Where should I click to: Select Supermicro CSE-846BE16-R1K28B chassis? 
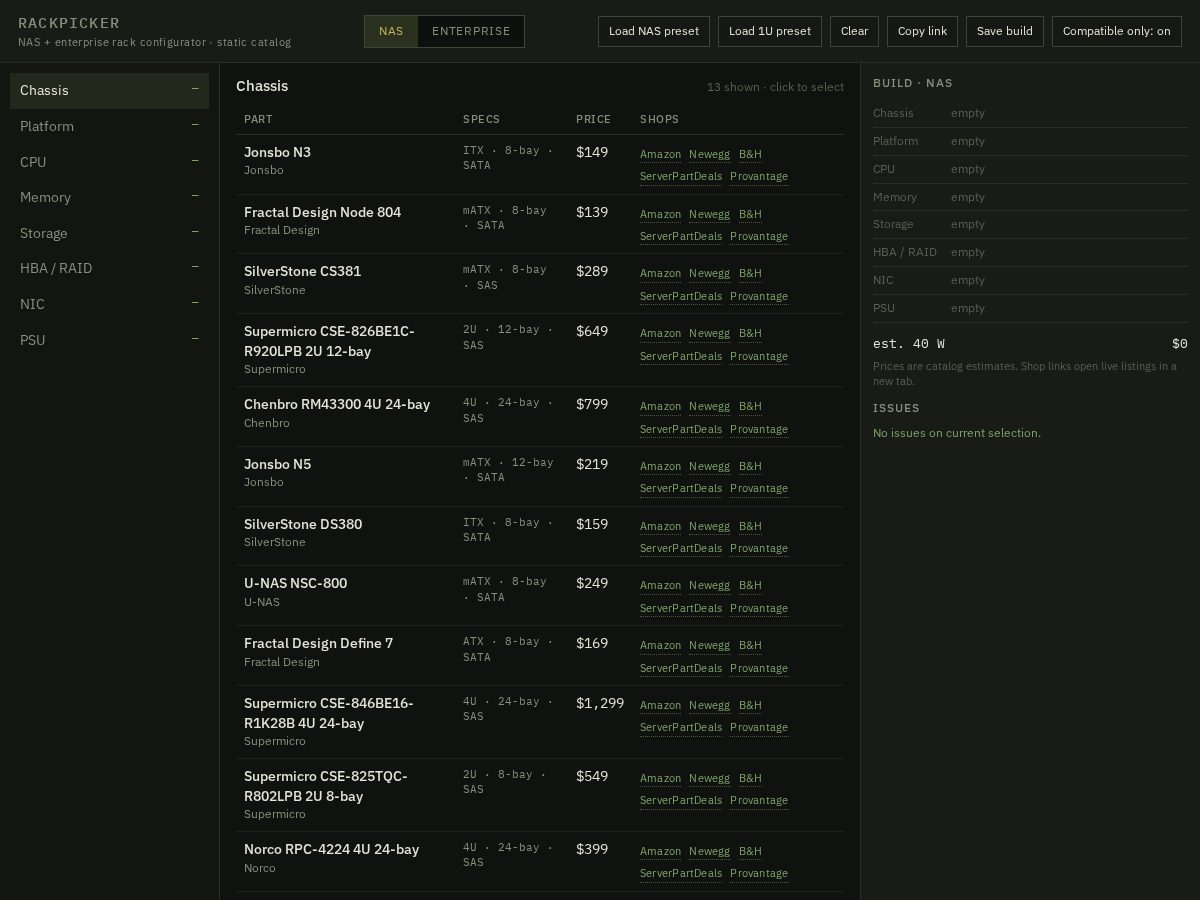point(540,722)
